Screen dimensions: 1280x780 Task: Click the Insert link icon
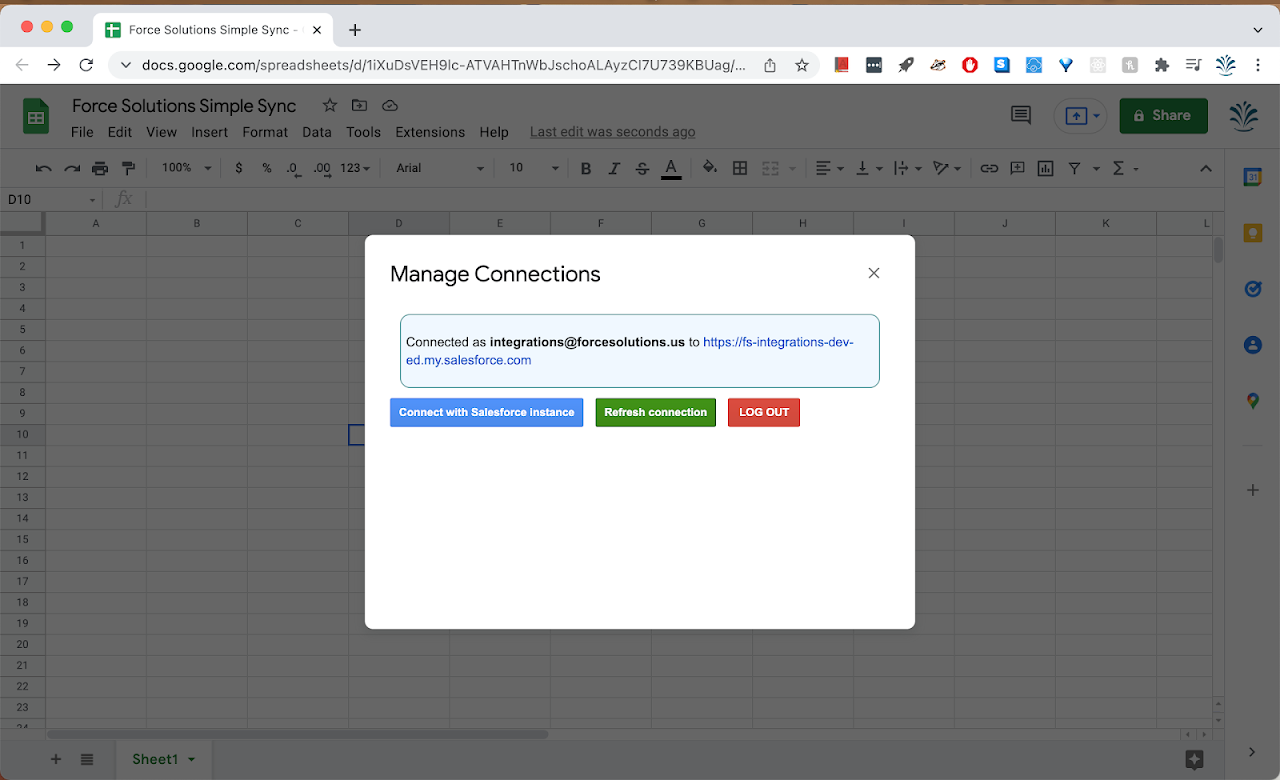pyautogui.click(x=989, y=168)
